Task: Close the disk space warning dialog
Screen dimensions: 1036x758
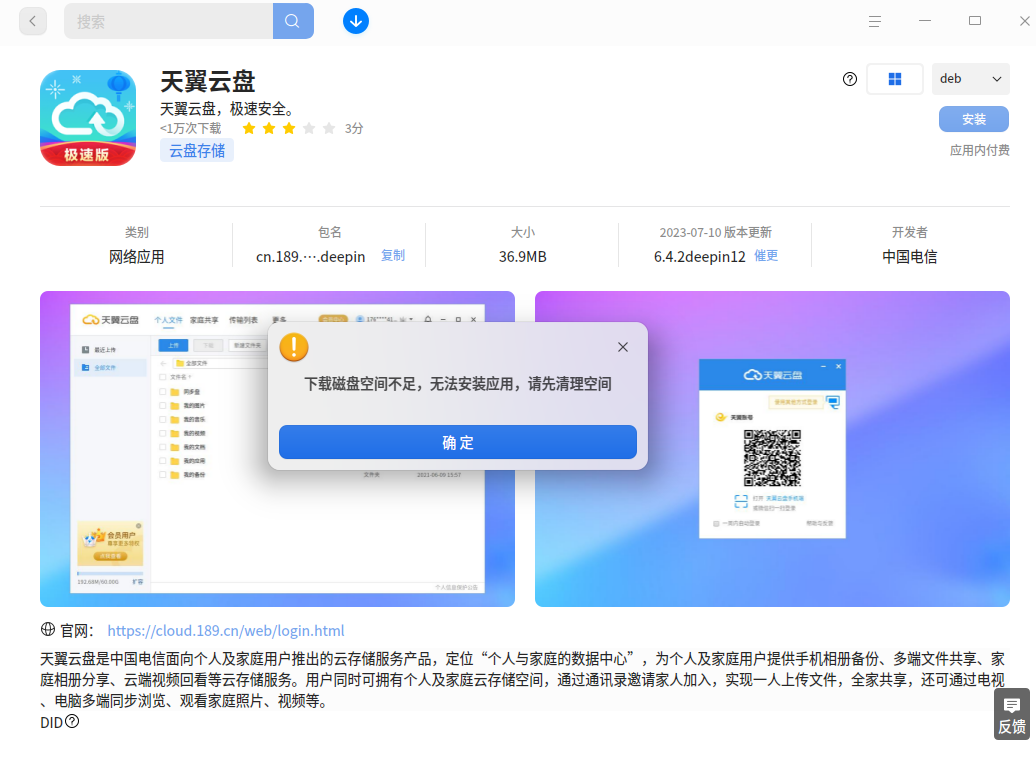Action: 622,347
